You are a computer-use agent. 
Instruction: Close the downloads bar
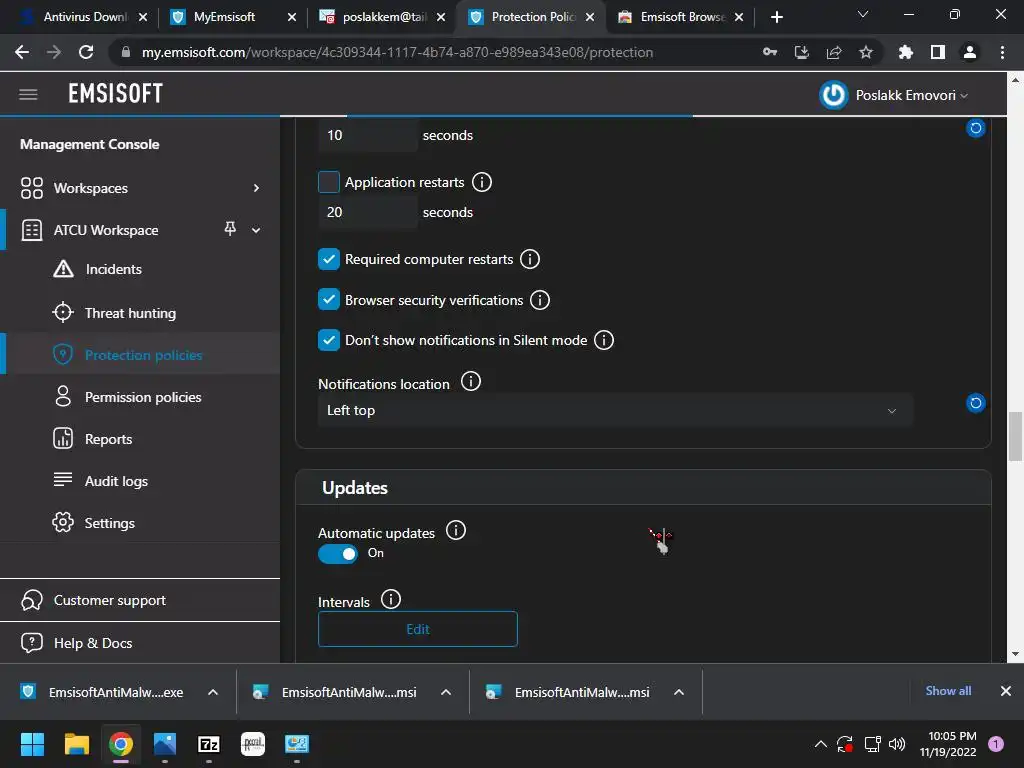[1006, 691]
